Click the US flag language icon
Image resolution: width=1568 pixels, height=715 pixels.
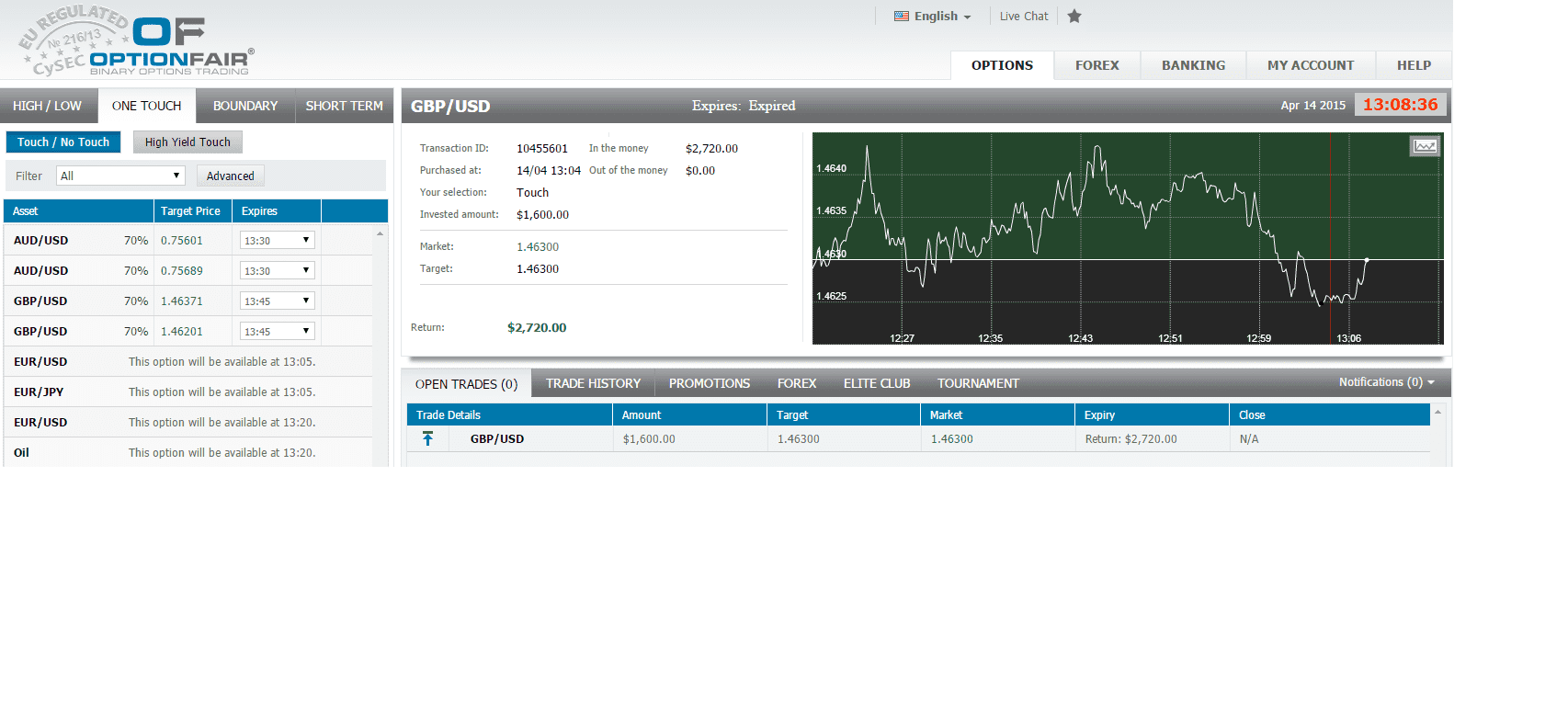(901, 17)
